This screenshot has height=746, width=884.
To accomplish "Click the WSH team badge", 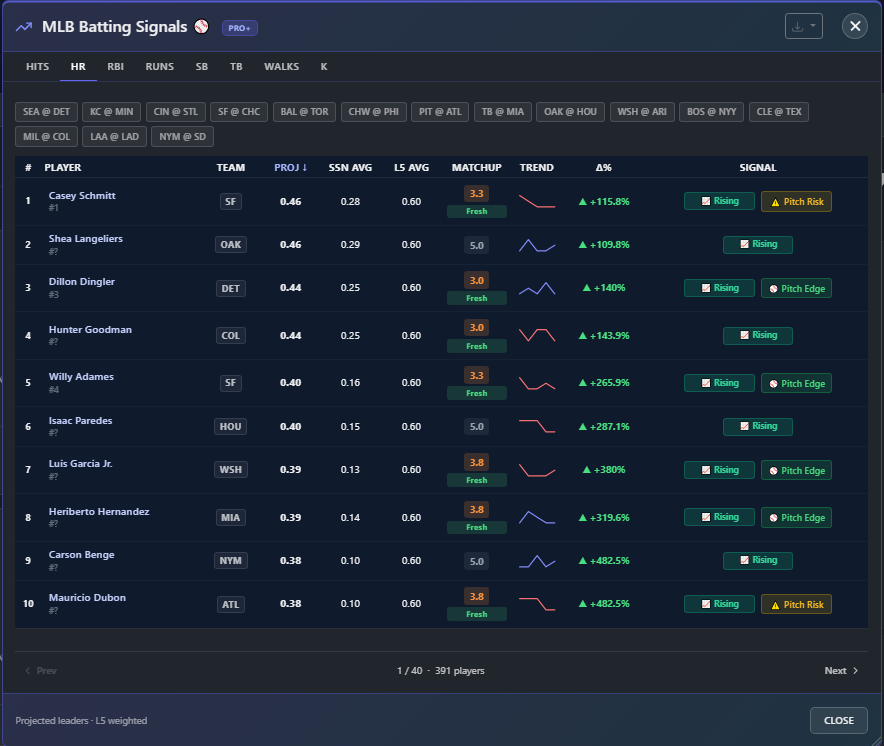I will click(231, 470).
